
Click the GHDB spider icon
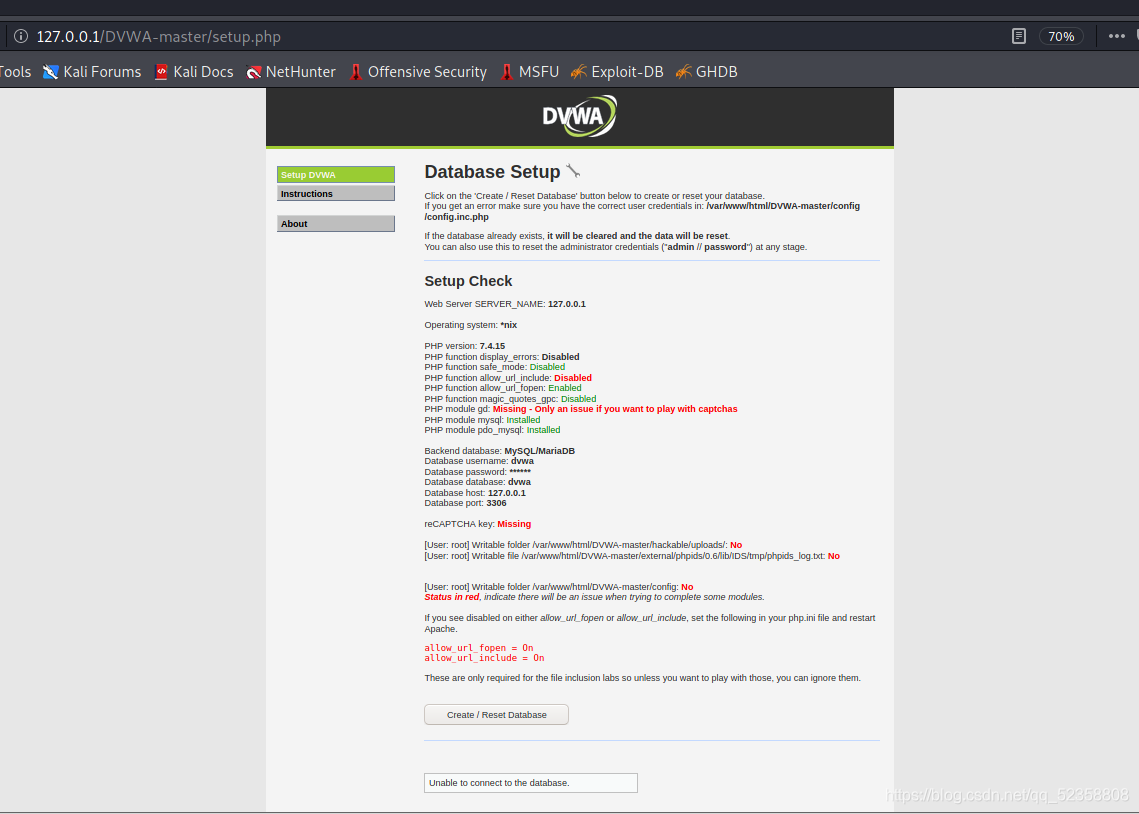pos(683,72)
